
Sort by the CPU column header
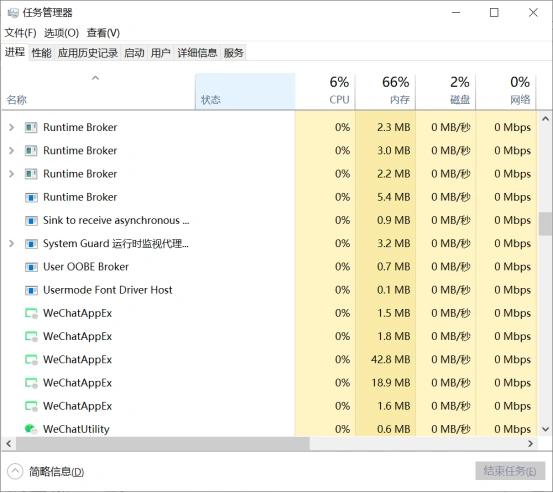[325, 91]
